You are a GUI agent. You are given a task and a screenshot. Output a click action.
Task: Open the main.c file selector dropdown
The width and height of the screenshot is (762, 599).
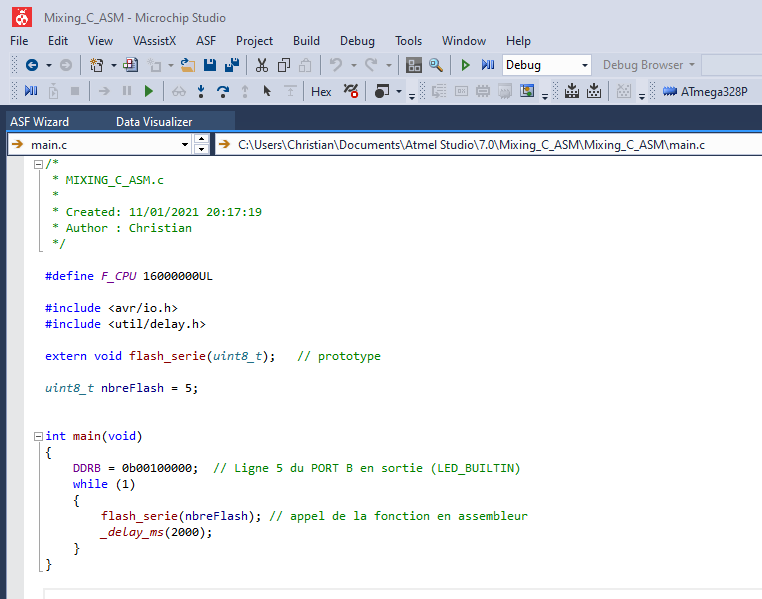185,144
